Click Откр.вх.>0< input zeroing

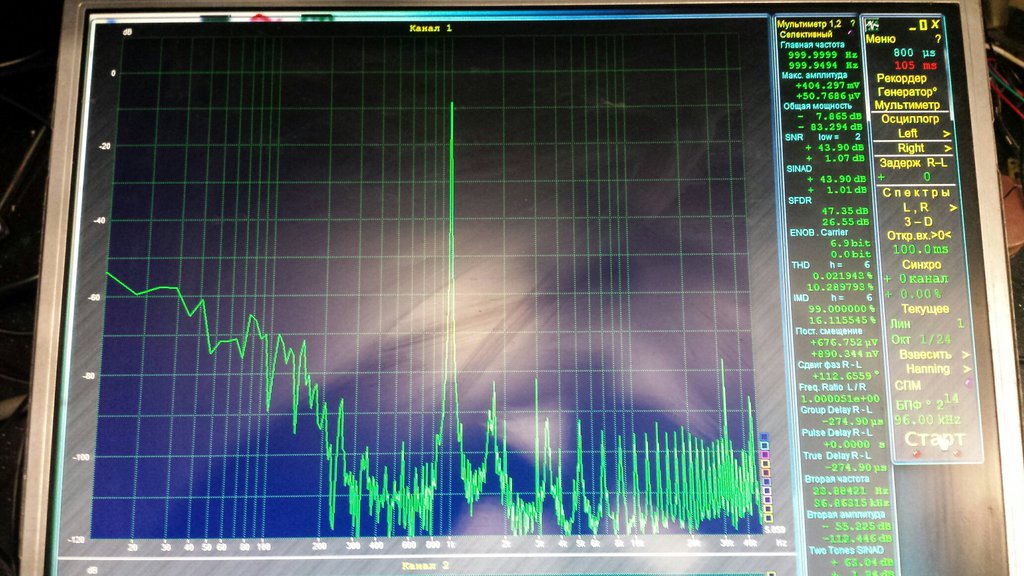[918, 235]
